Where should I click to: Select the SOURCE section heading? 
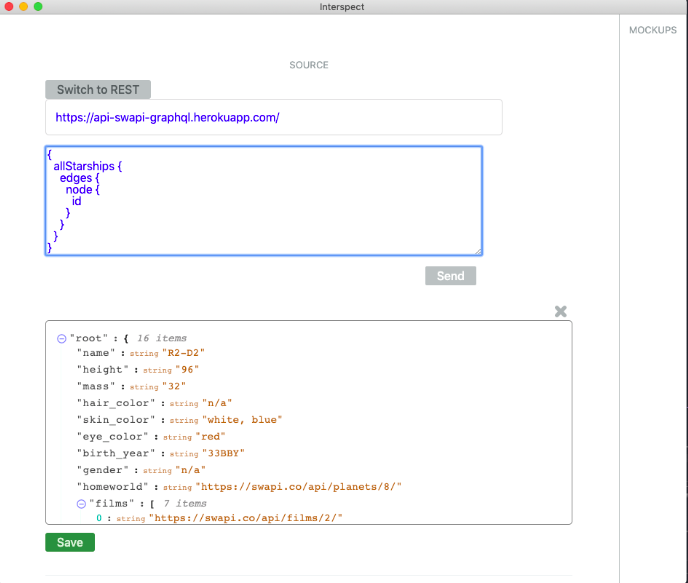click(x=308, y=65)
